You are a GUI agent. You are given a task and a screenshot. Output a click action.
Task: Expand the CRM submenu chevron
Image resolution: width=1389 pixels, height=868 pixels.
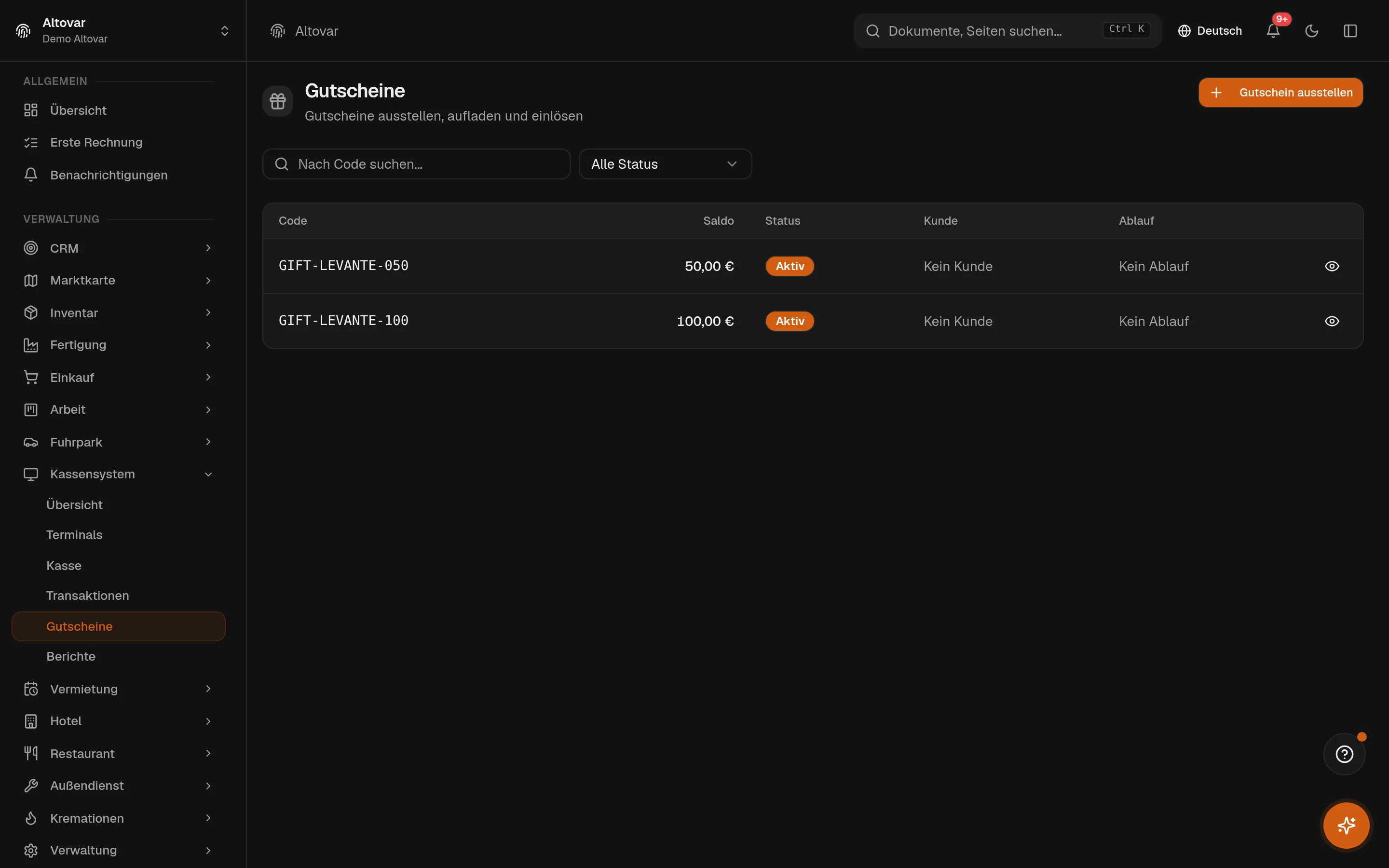pos(208,248)
